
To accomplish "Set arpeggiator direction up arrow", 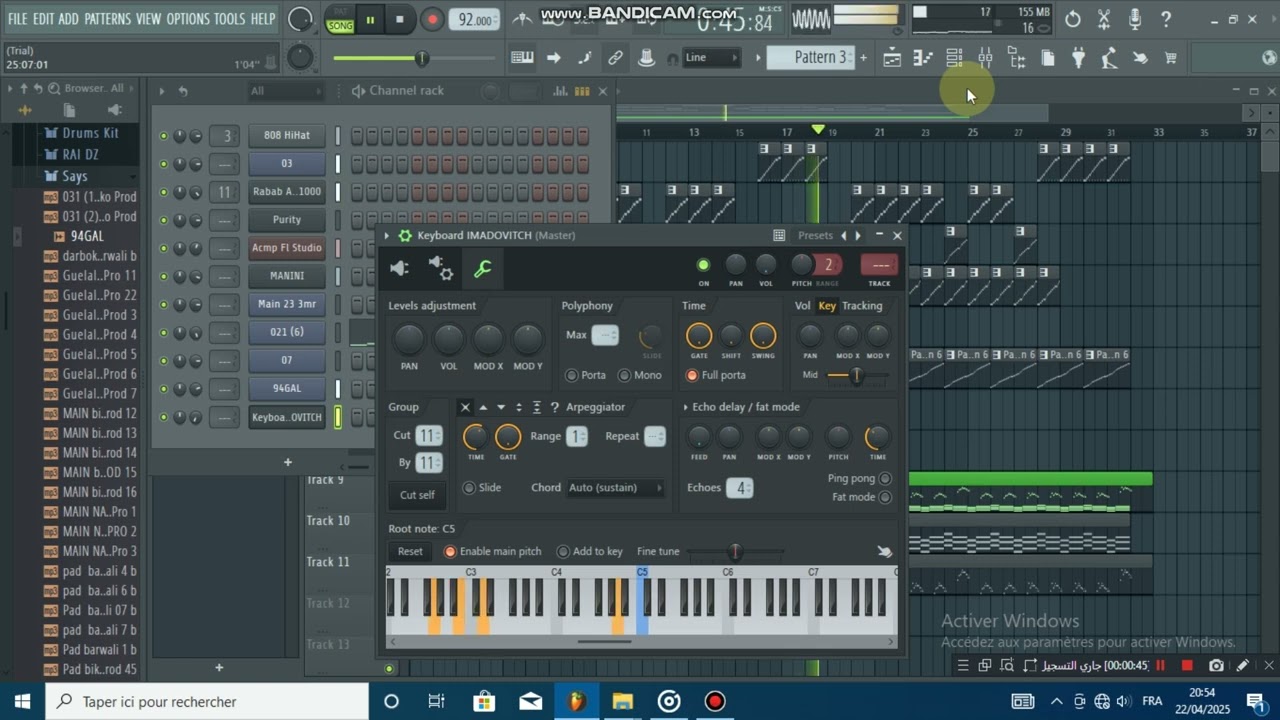I will coord(483,407).
